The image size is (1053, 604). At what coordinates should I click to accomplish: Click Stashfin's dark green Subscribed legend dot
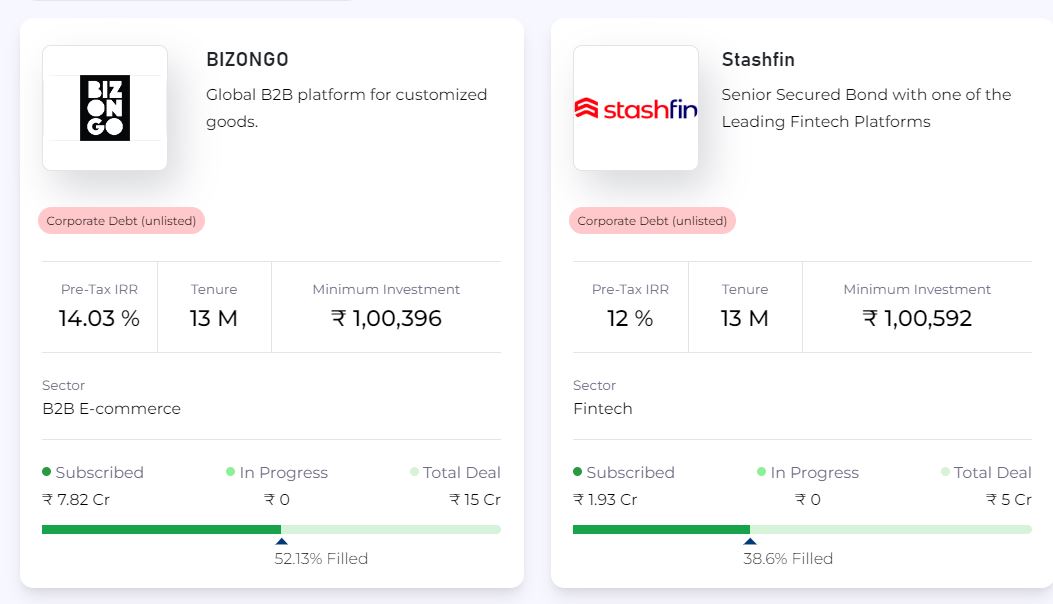coord(578,472)
